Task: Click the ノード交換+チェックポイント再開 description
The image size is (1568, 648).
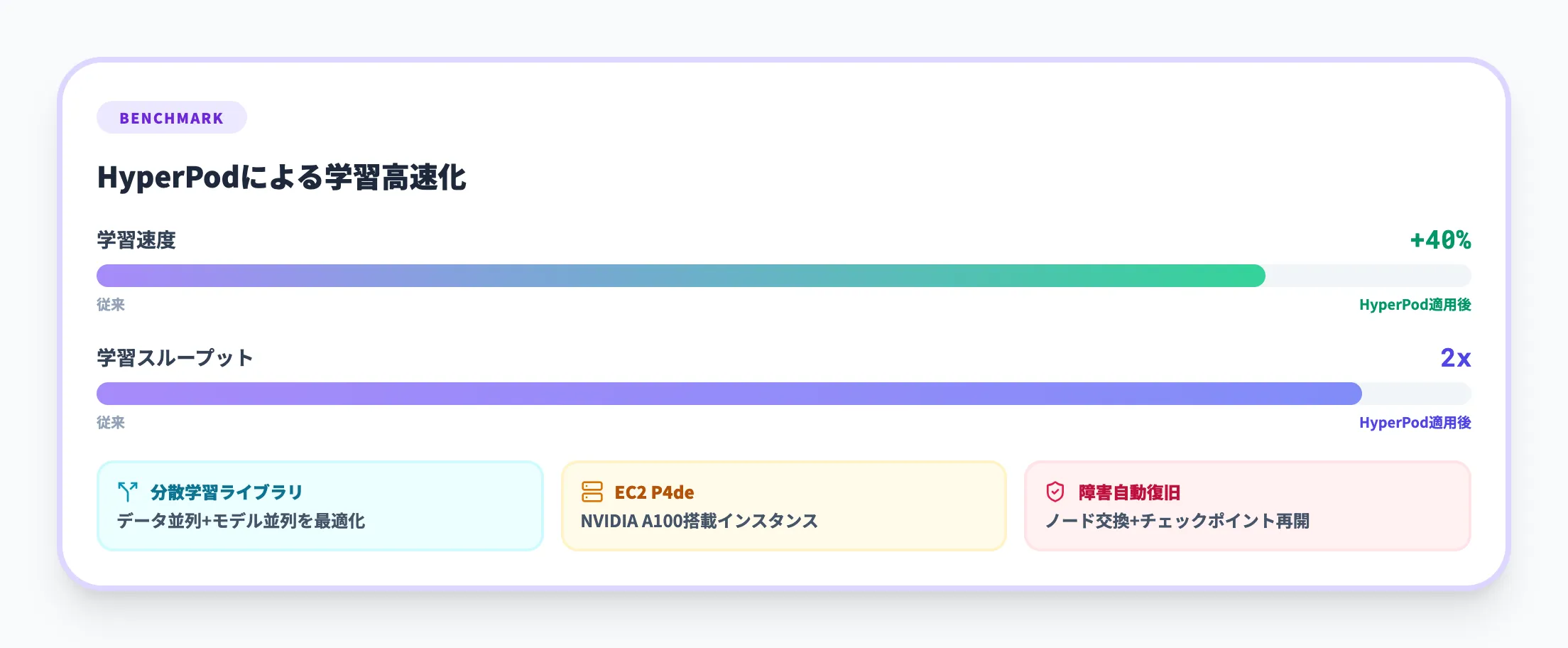Action: 1177,521
